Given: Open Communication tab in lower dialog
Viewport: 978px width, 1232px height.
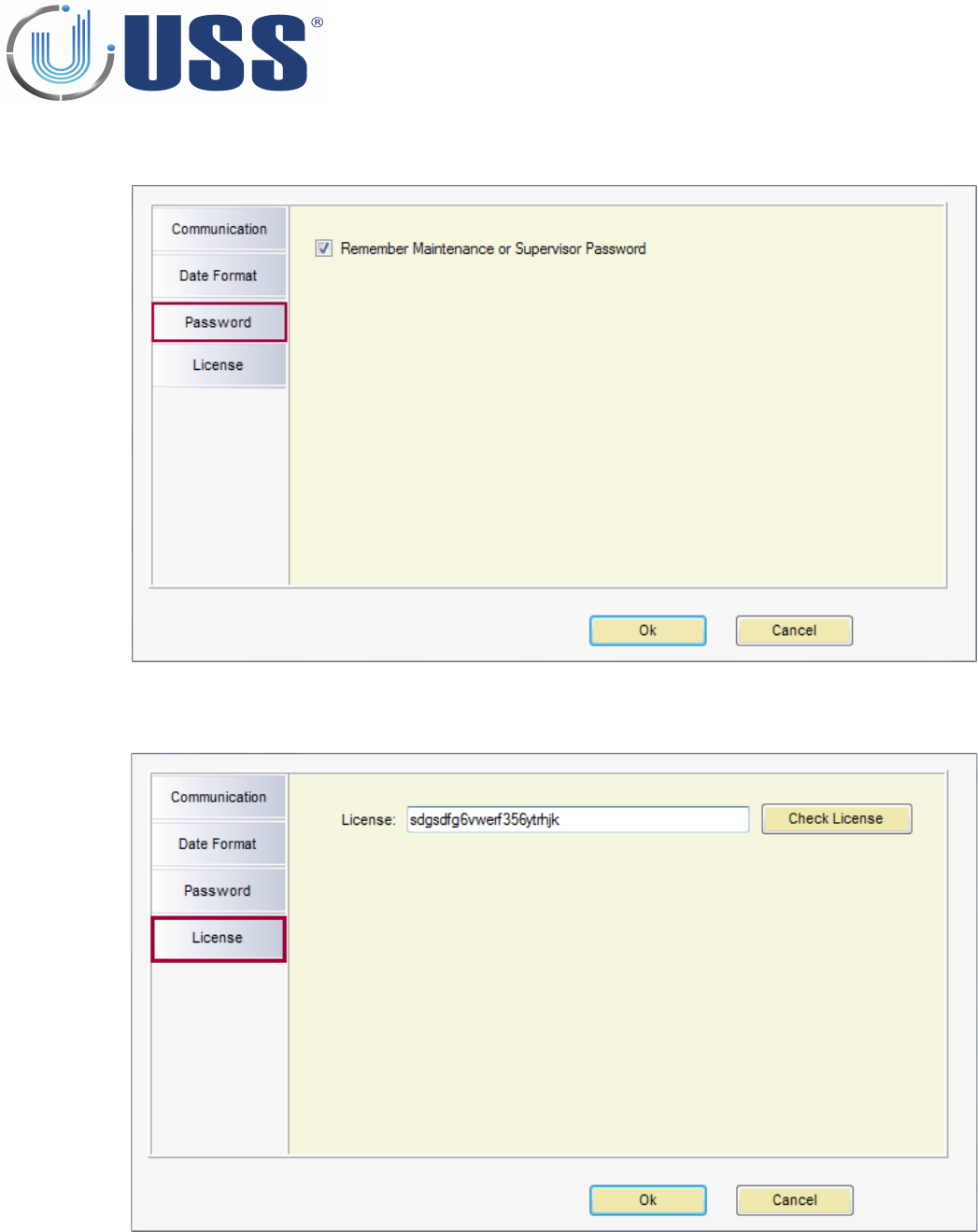Looking at the screenshot, I should (219, 797).
